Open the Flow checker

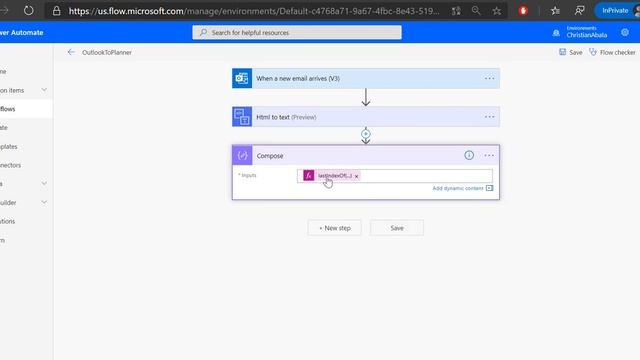[x=612, y=52]
